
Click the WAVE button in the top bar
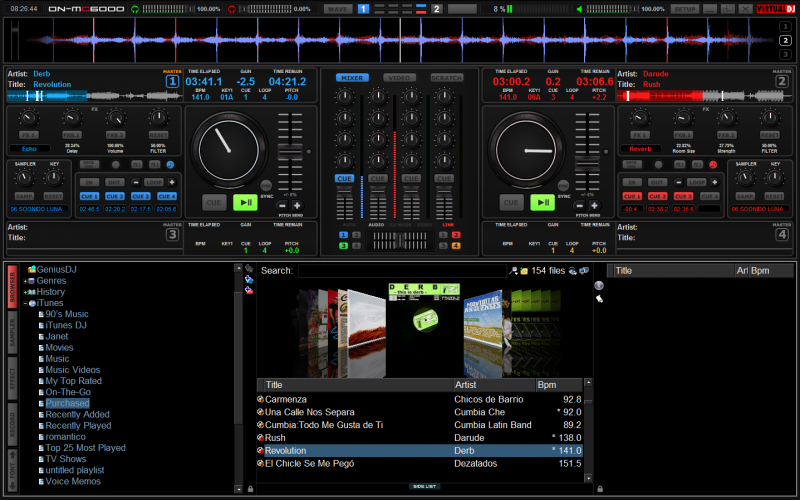[x=338, y=9]
